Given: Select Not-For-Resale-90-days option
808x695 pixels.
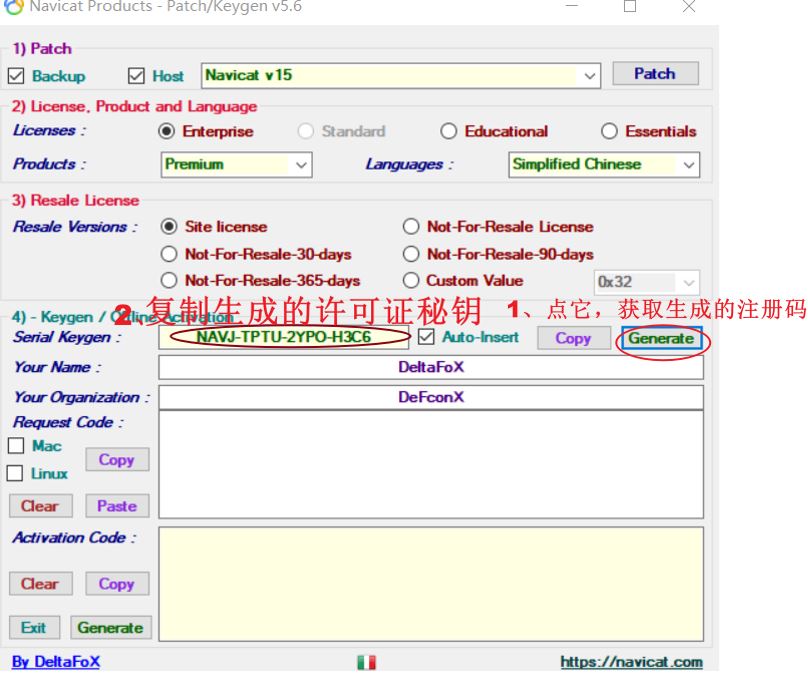Looking at the screenshot, I should pos(411,254).
